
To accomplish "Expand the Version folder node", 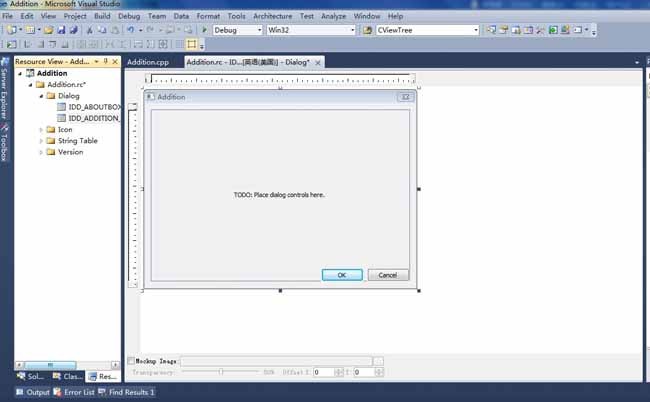I will 41,152.
